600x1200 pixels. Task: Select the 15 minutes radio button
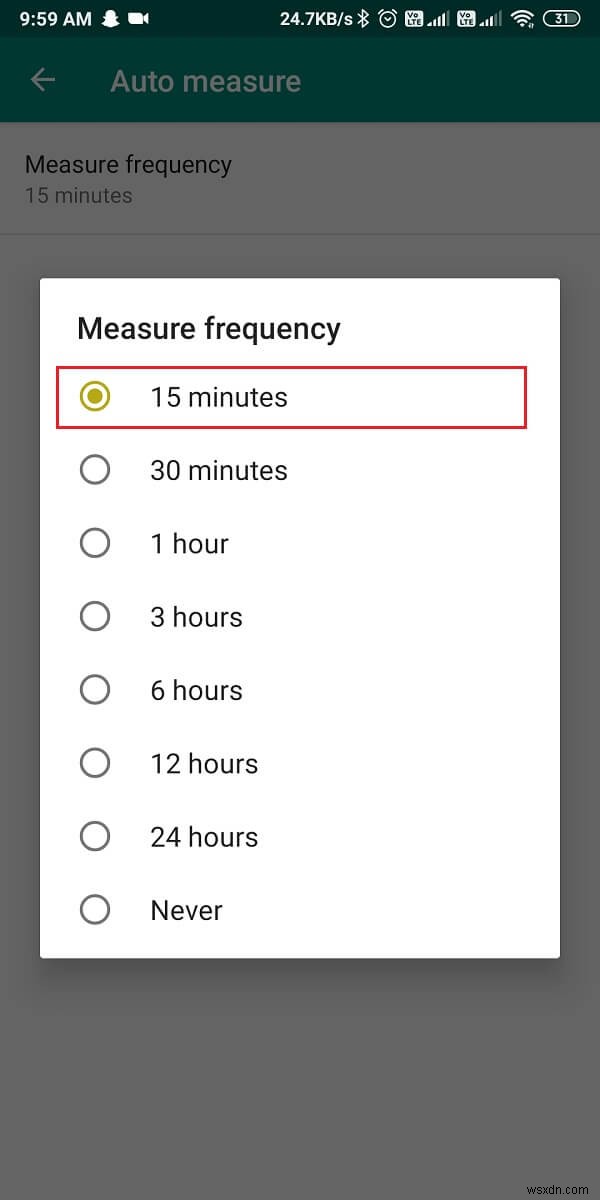pos(95,396)
